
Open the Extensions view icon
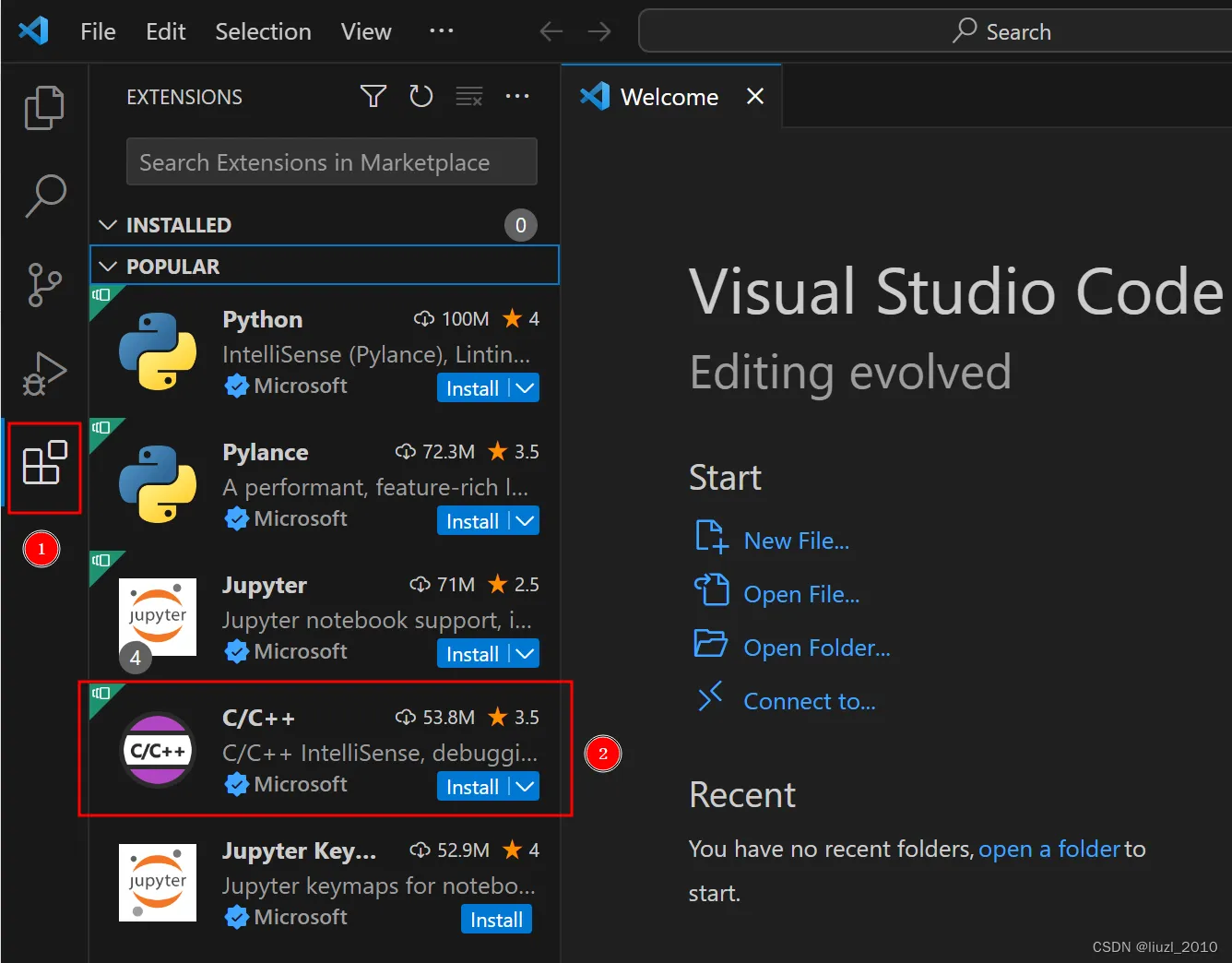coord(44,463)
